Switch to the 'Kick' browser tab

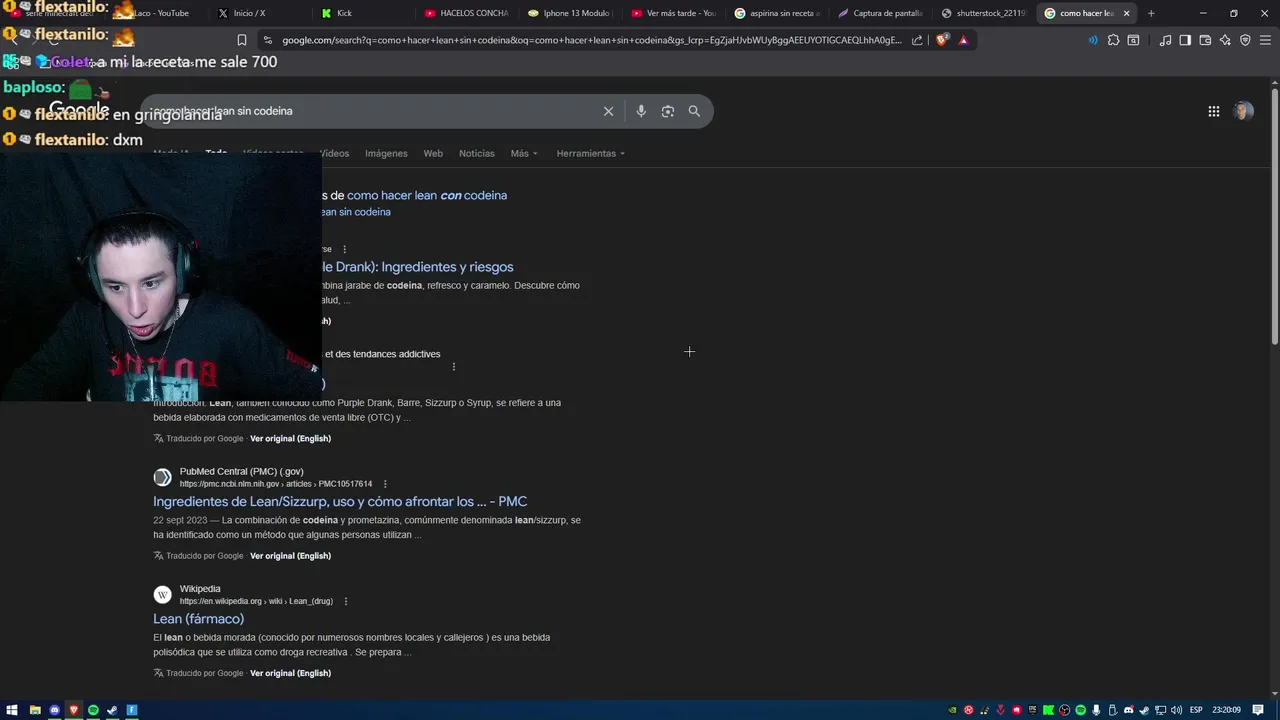(361, 13)
